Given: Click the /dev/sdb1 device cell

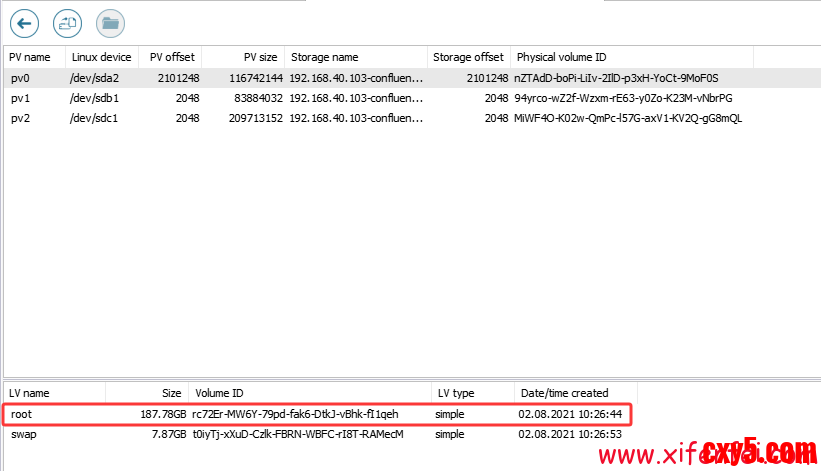Looking at the screenshot, I should (x=94, y=98).
